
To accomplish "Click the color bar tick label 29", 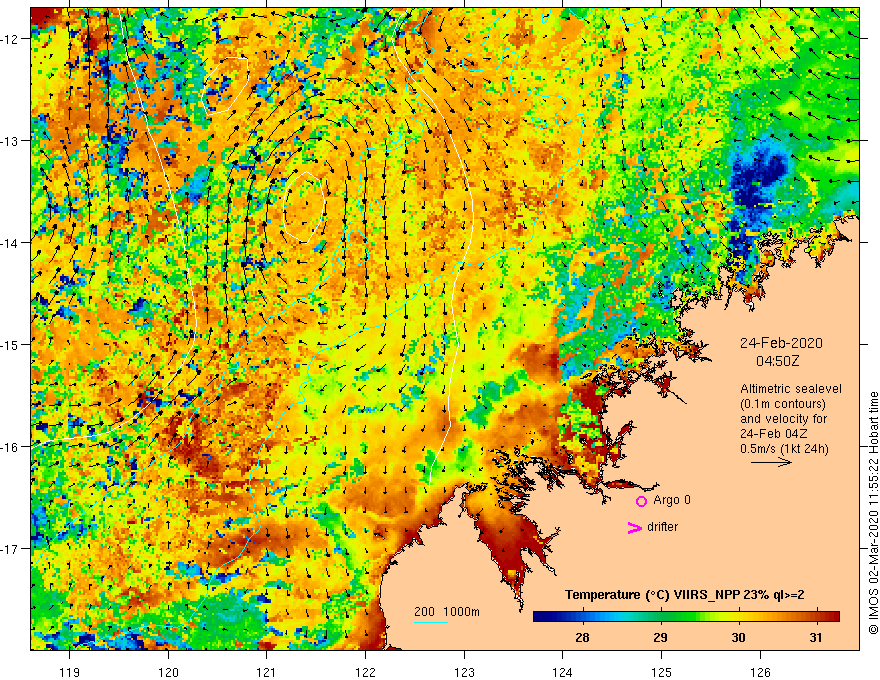I will tap(661, 637).
